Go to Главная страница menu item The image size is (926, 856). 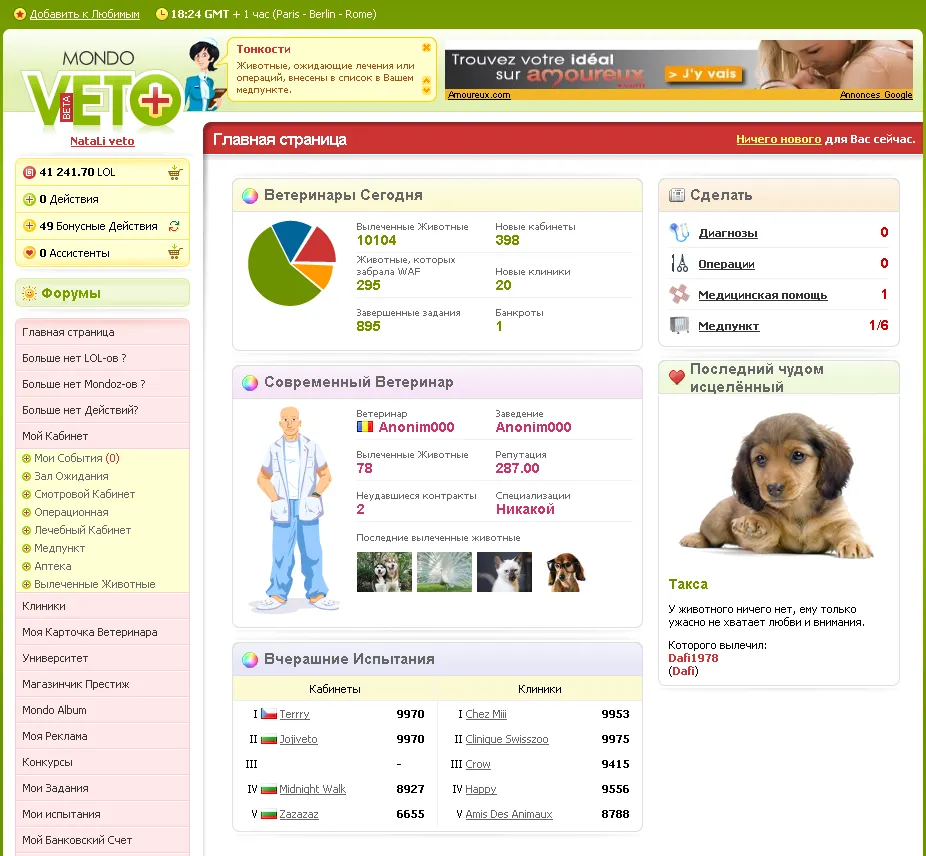point(102,332)
